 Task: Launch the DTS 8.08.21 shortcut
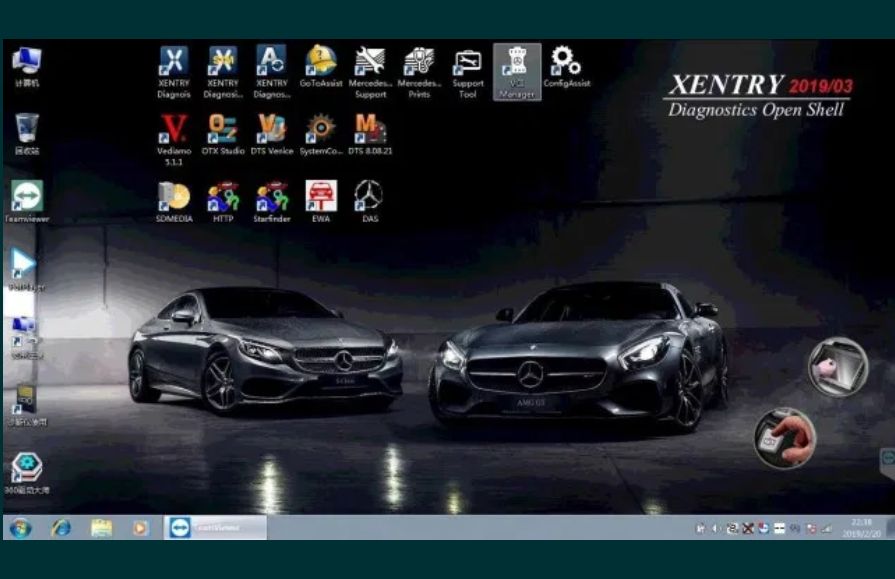(x=370, y=134)
